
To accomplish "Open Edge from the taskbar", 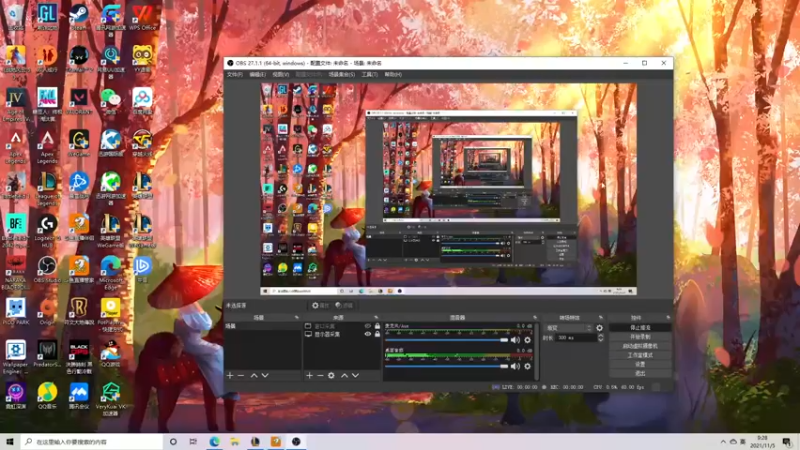I will click(x=214, y=441).
